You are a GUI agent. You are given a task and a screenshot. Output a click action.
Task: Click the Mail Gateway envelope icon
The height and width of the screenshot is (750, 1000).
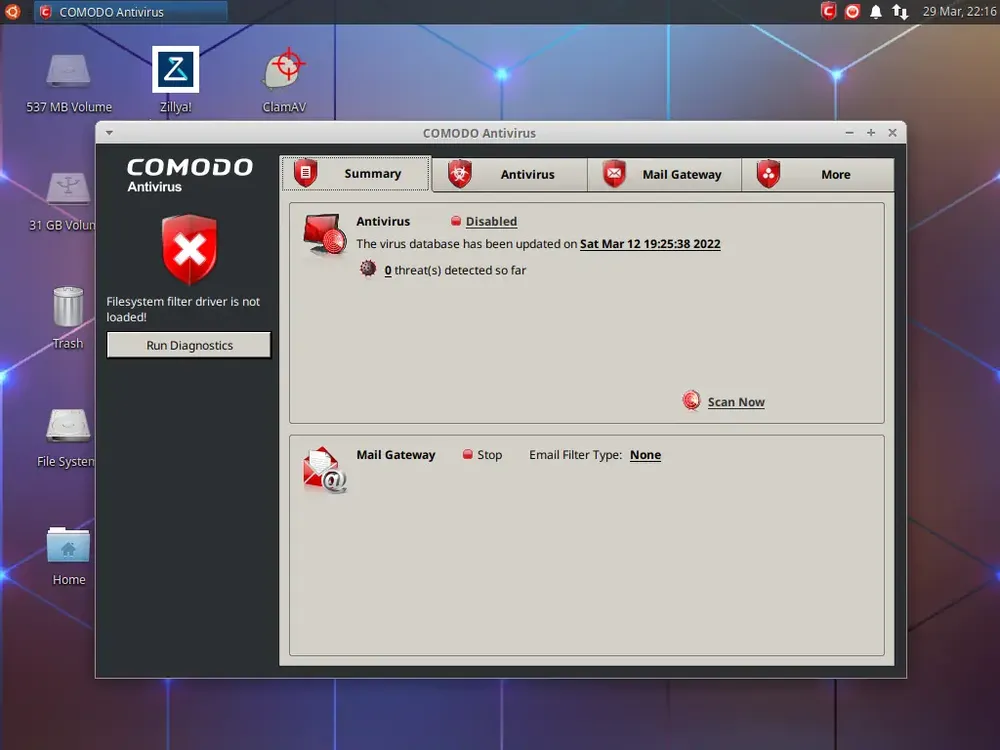(325, 470)
